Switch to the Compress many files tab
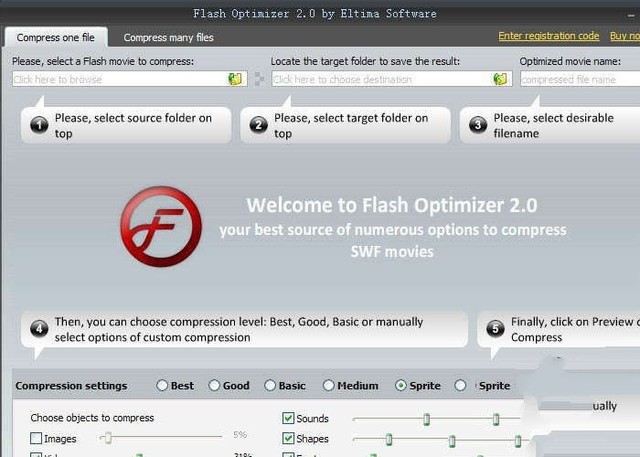Viewport: 640px width, 457px height. [168, 38]
